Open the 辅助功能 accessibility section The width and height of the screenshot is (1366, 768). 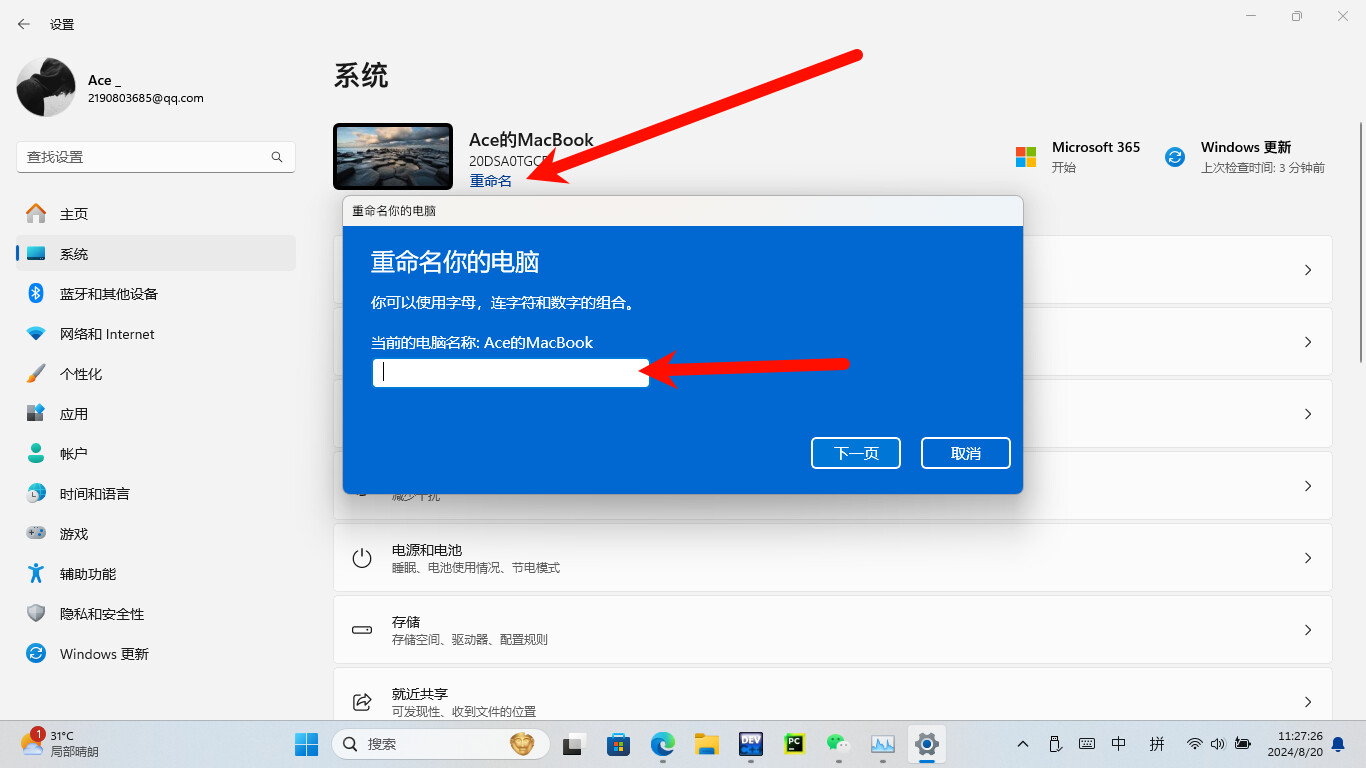tap(87, 574)
